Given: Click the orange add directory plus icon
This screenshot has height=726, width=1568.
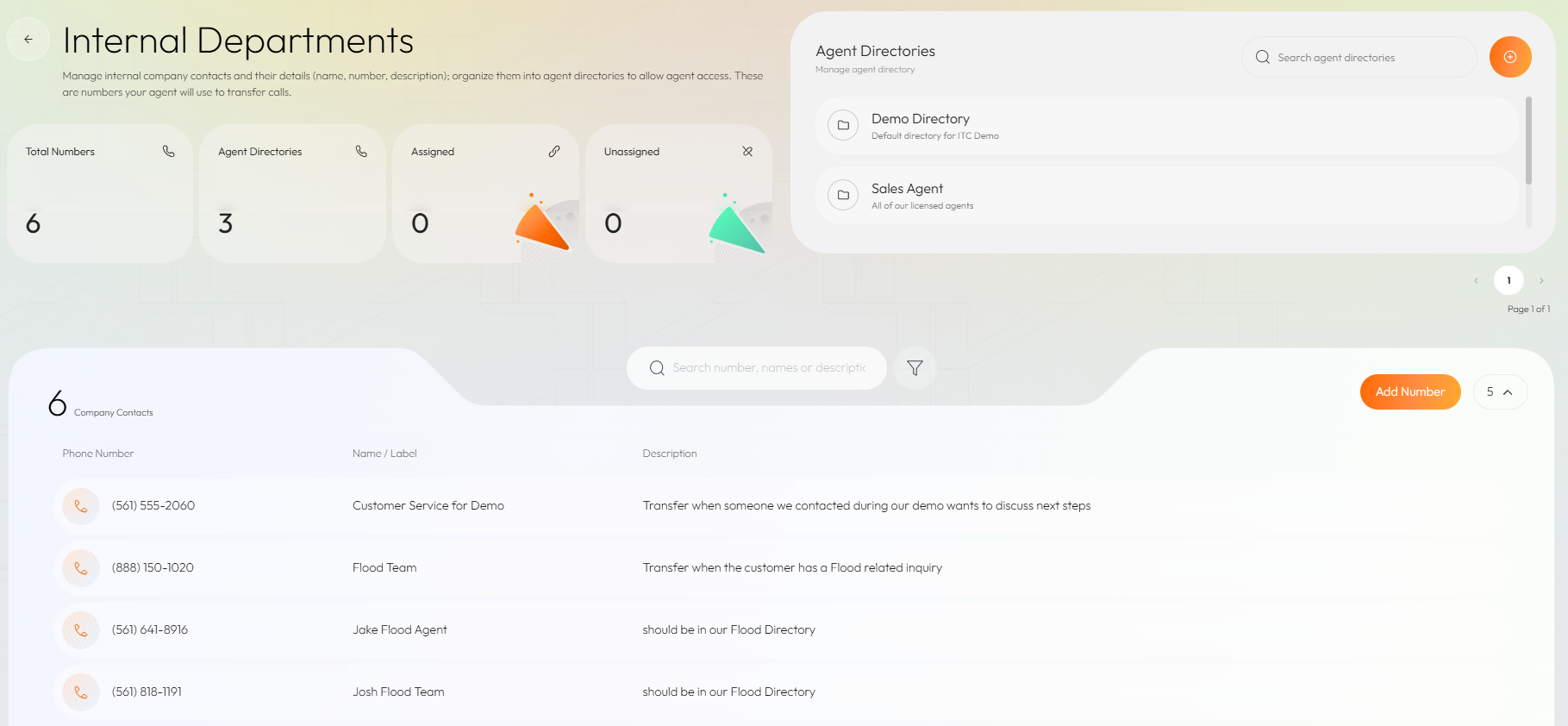Looking at the screenshot, I should click(1509, 57).
